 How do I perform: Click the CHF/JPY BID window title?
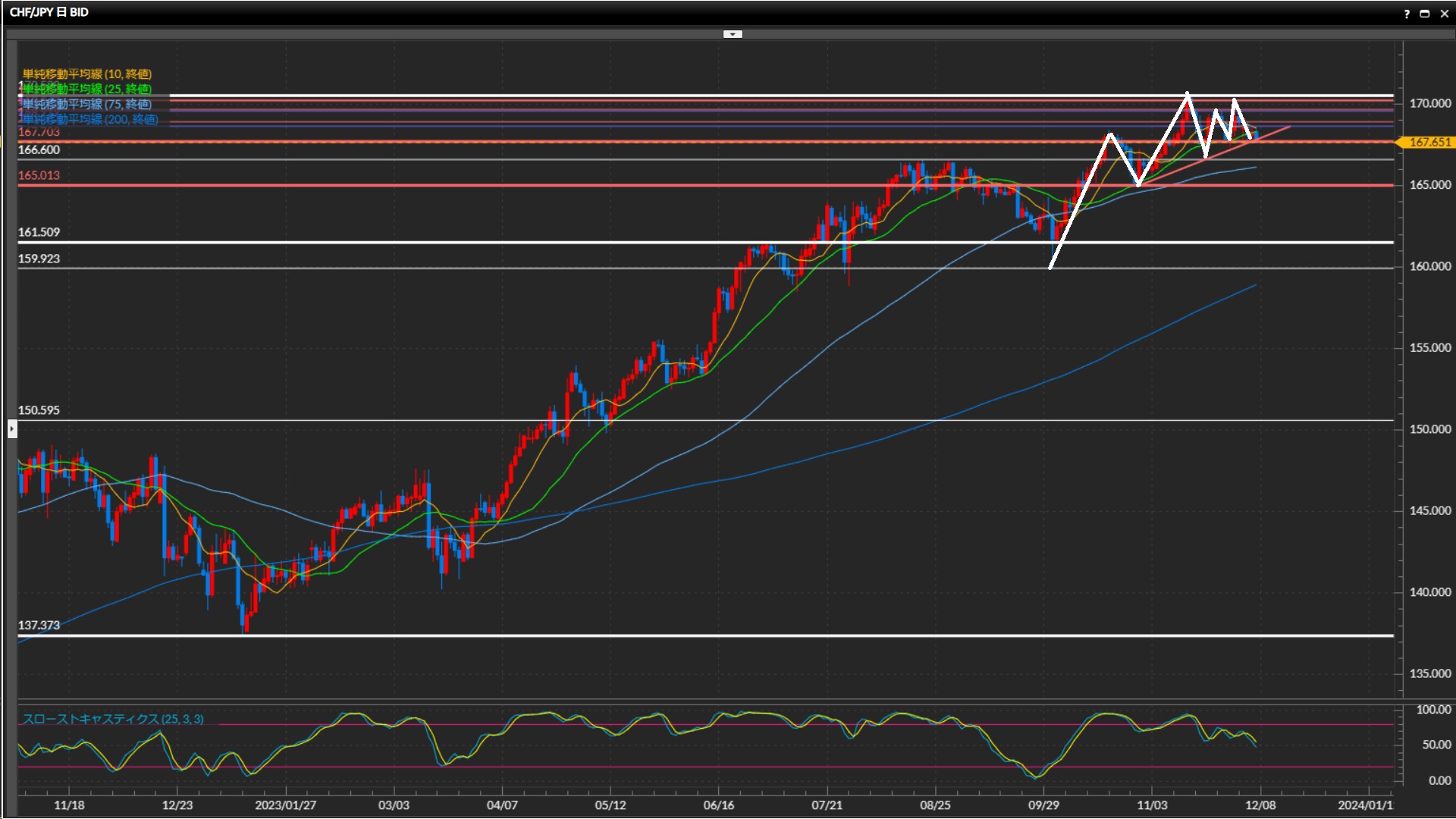tap(49, 12)
